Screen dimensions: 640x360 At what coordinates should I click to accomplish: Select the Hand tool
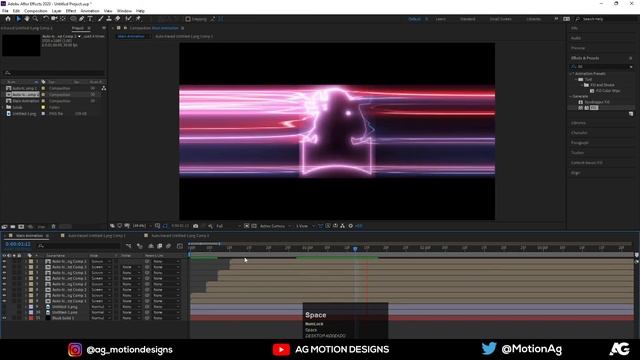pyautogui.click(x=27, y=19)
